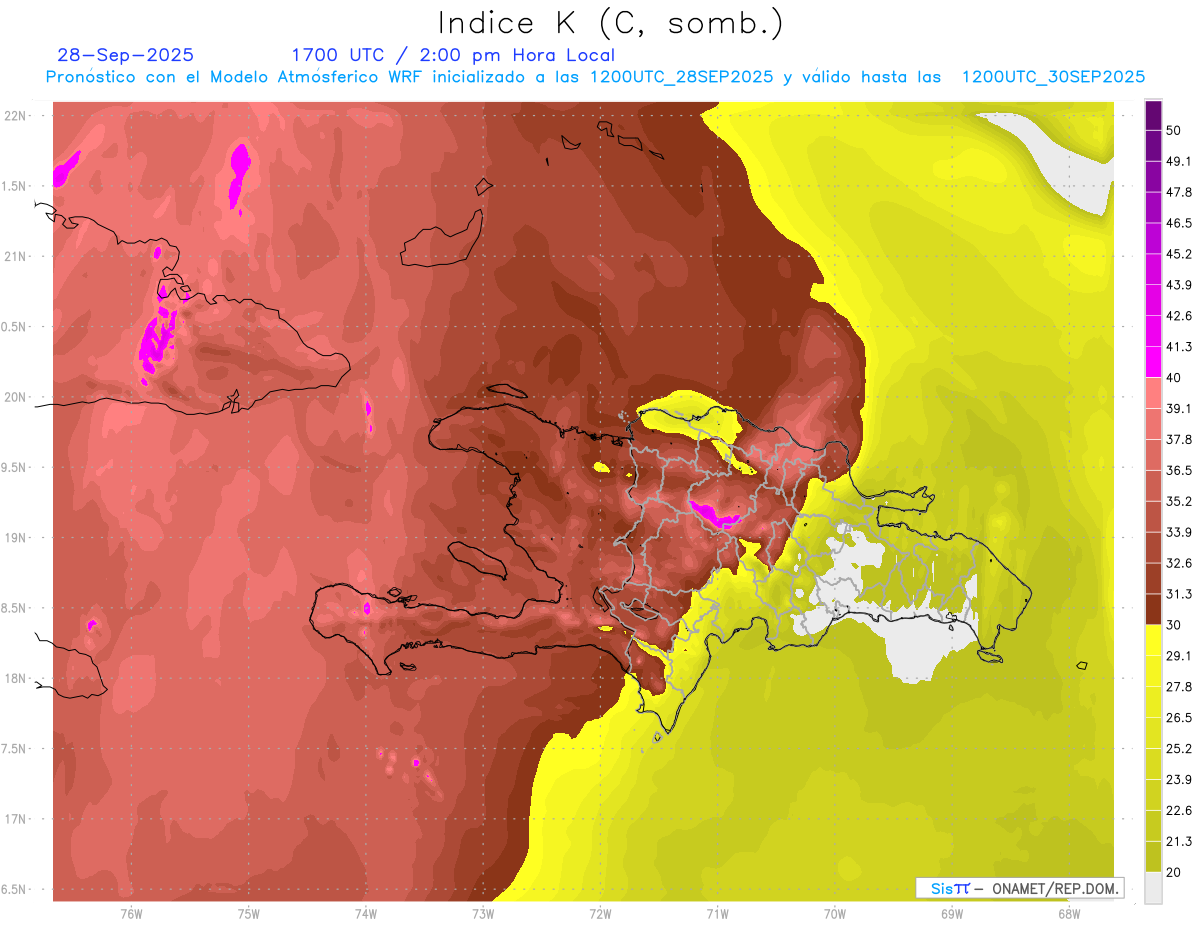Click the 39.1 colorbar value

[1180, 408]
